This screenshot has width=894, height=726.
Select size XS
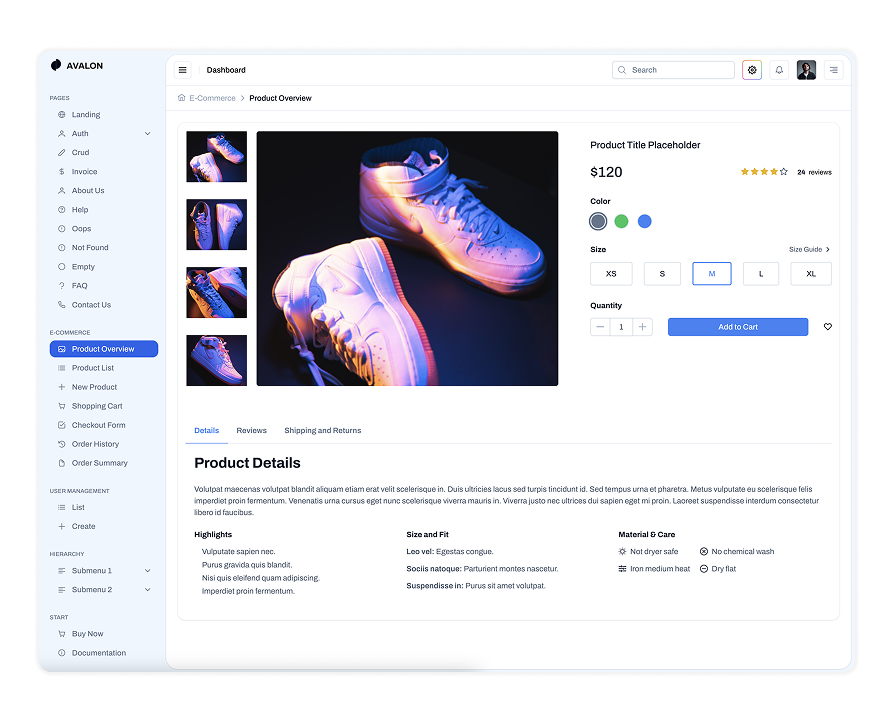611,274
